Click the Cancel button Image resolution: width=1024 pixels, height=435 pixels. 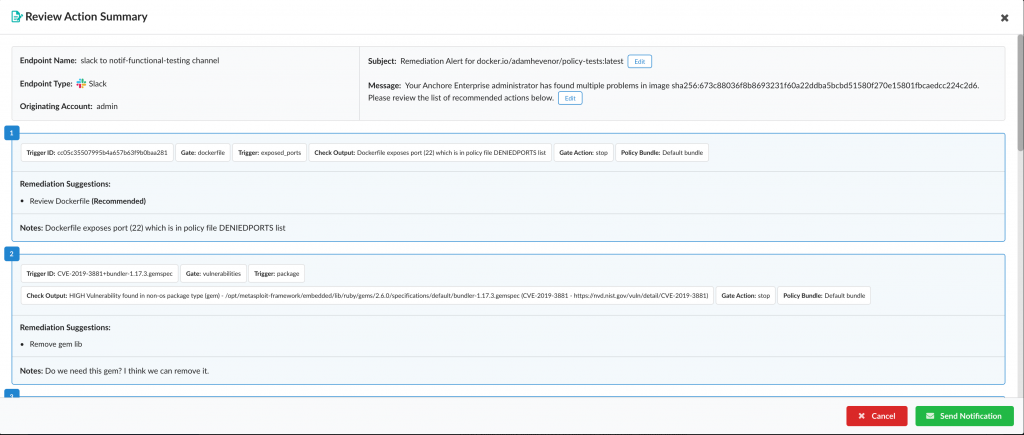(x=876, y=416)
